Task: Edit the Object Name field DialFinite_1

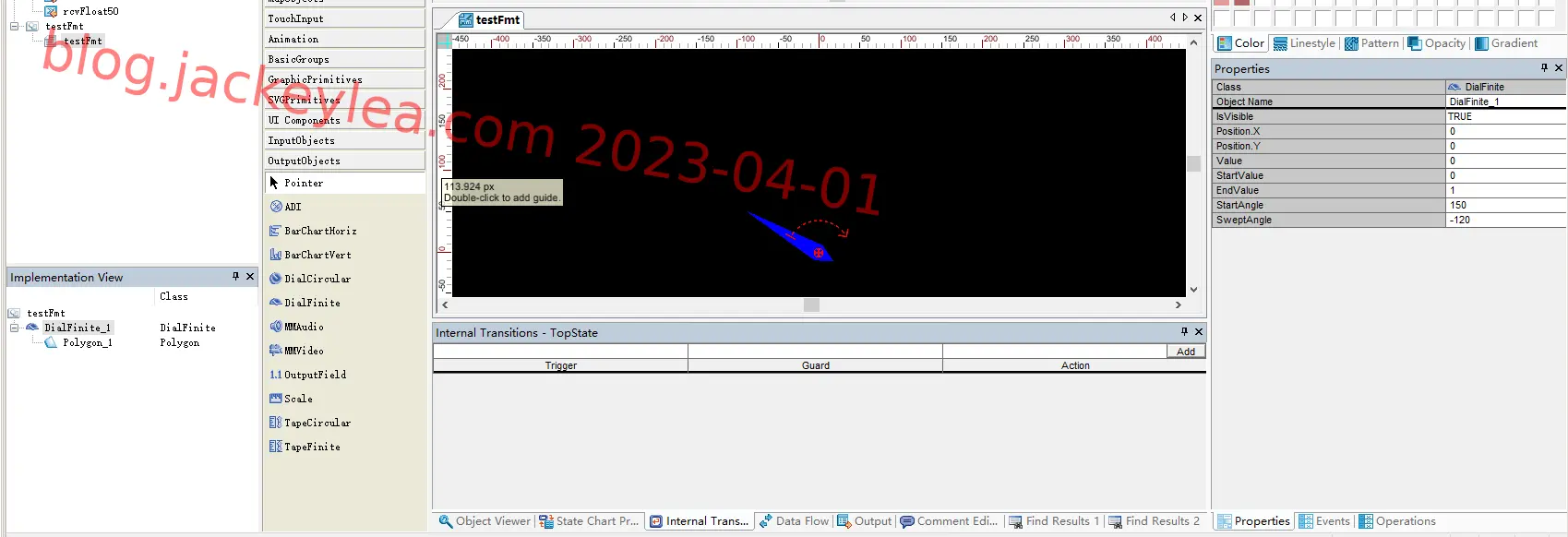Action: 1505,101
